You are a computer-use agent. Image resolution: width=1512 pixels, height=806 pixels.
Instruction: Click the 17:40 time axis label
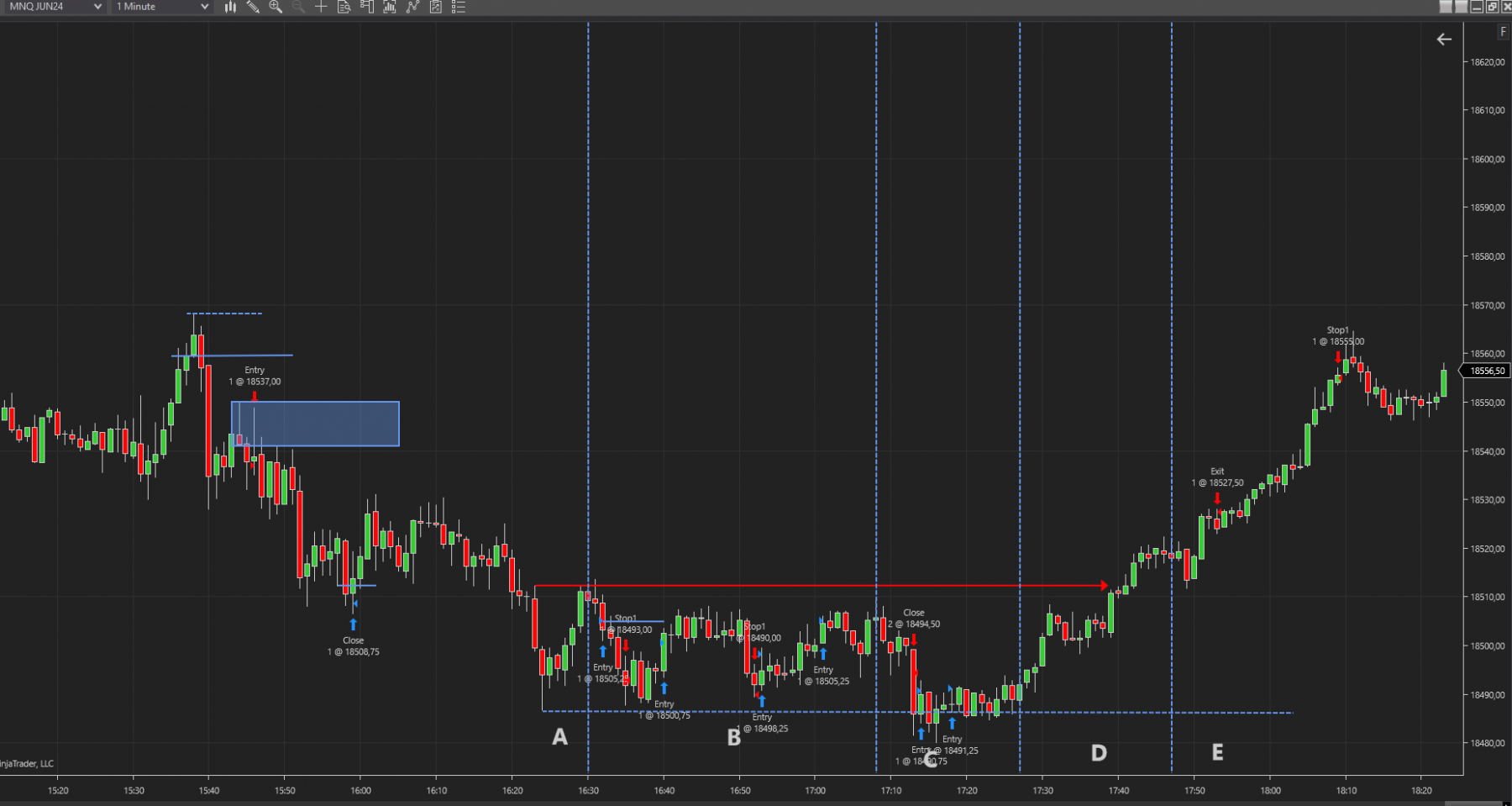pos(1118,791)
